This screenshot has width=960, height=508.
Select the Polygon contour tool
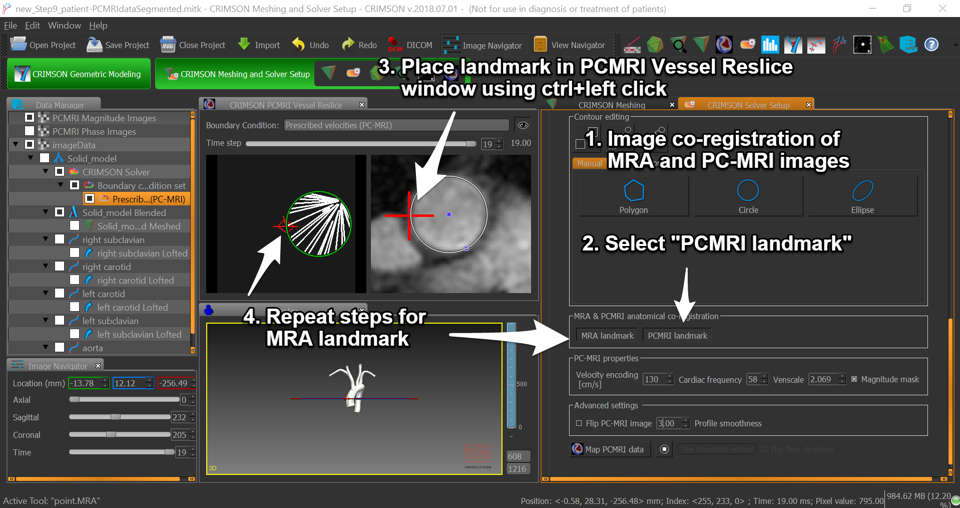click(633, 196)
